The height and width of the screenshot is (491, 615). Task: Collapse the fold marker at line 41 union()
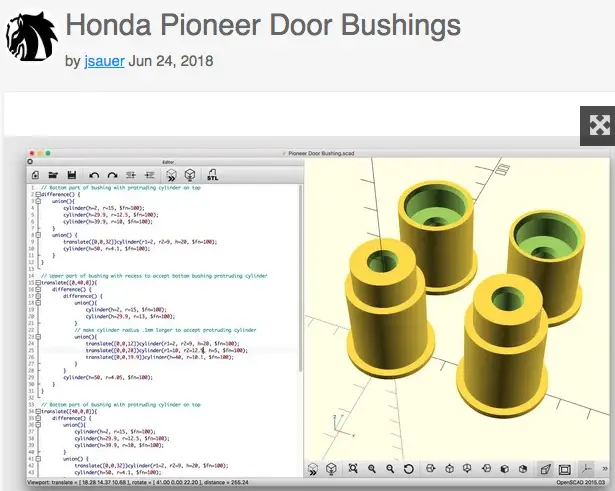click(x=38, y=459)
